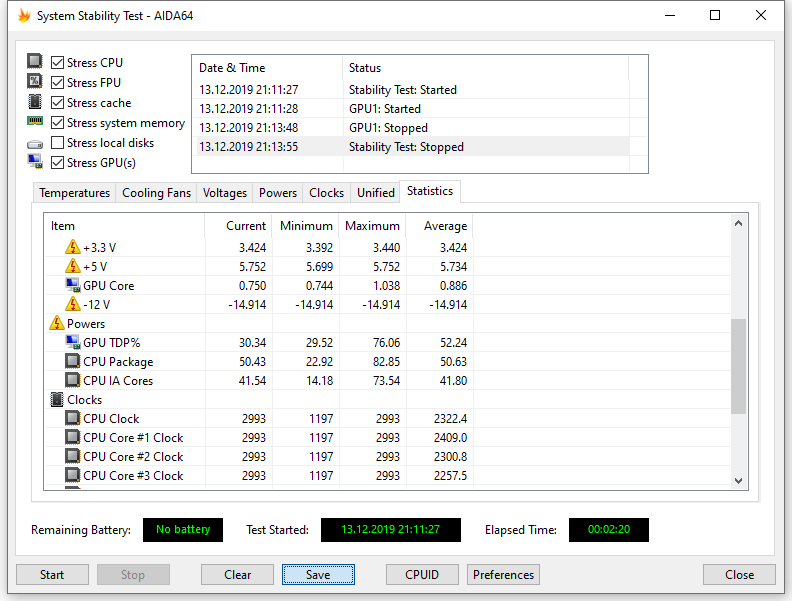Click the warning icon on the +5 V row

[x=73, y=266]
